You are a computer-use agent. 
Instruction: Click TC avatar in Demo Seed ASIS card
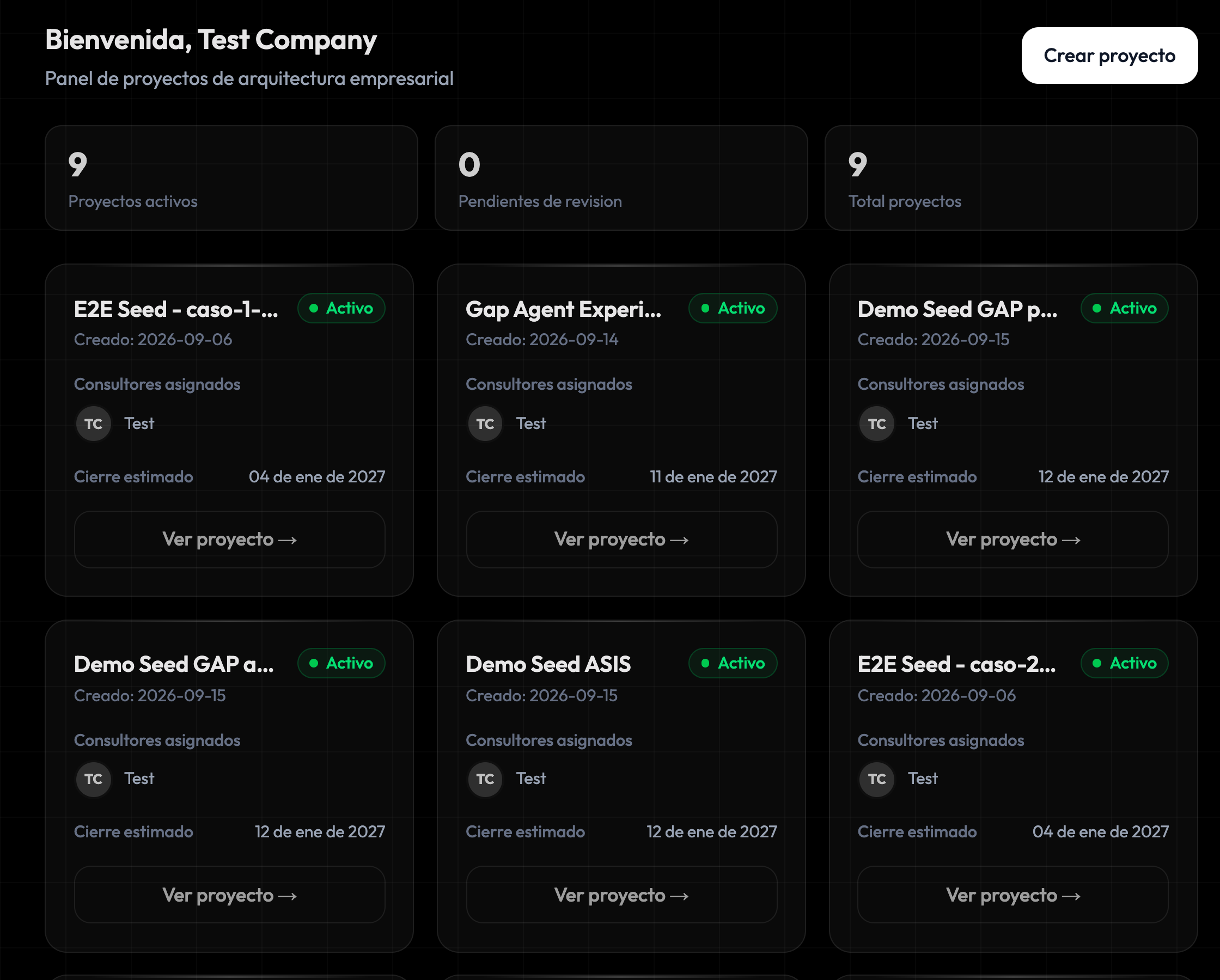tap(485, 779)
